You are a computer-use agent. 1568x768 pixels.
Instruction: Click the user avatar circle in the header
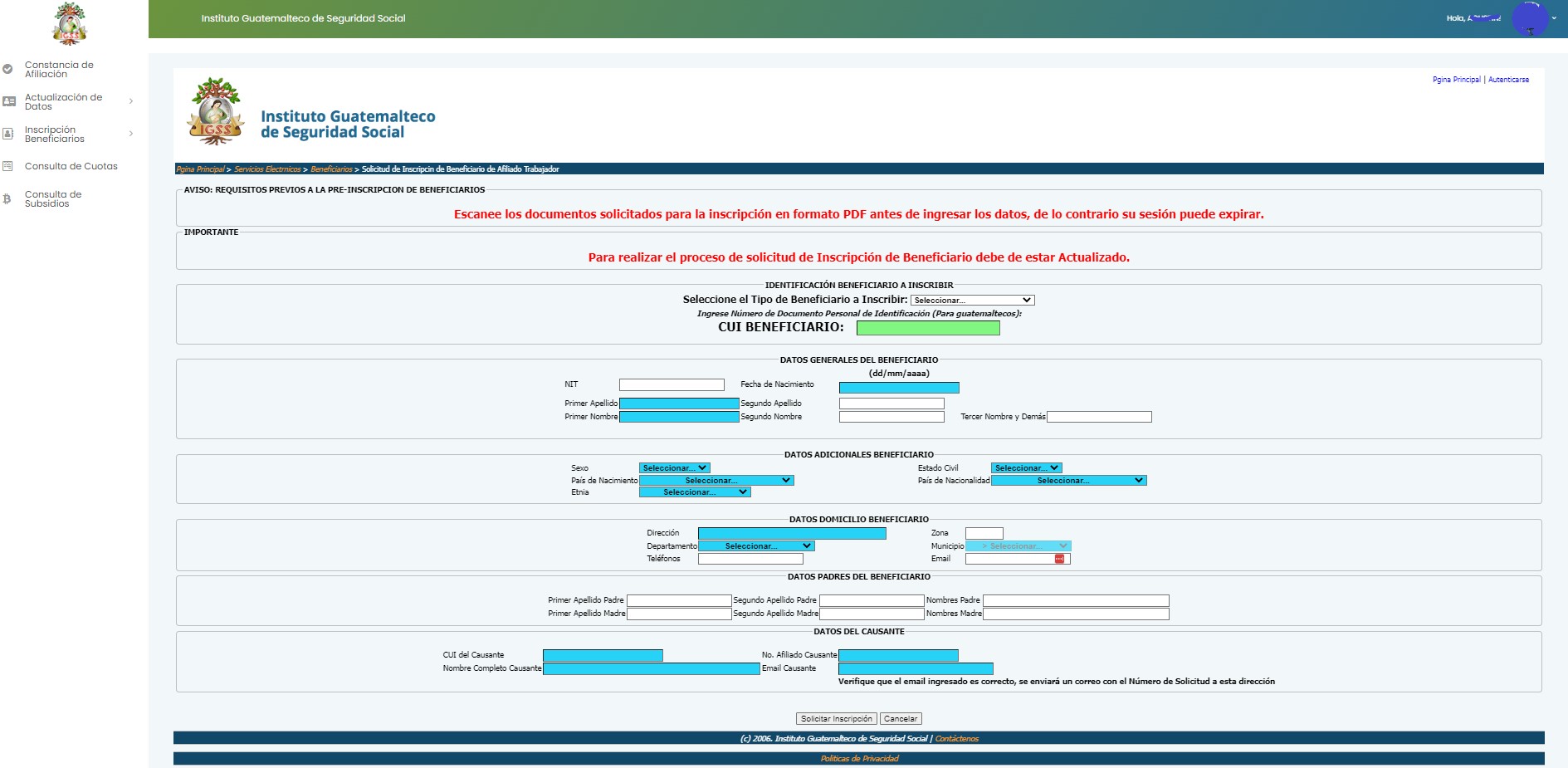pyautogui.click(x=1529, y=18)
